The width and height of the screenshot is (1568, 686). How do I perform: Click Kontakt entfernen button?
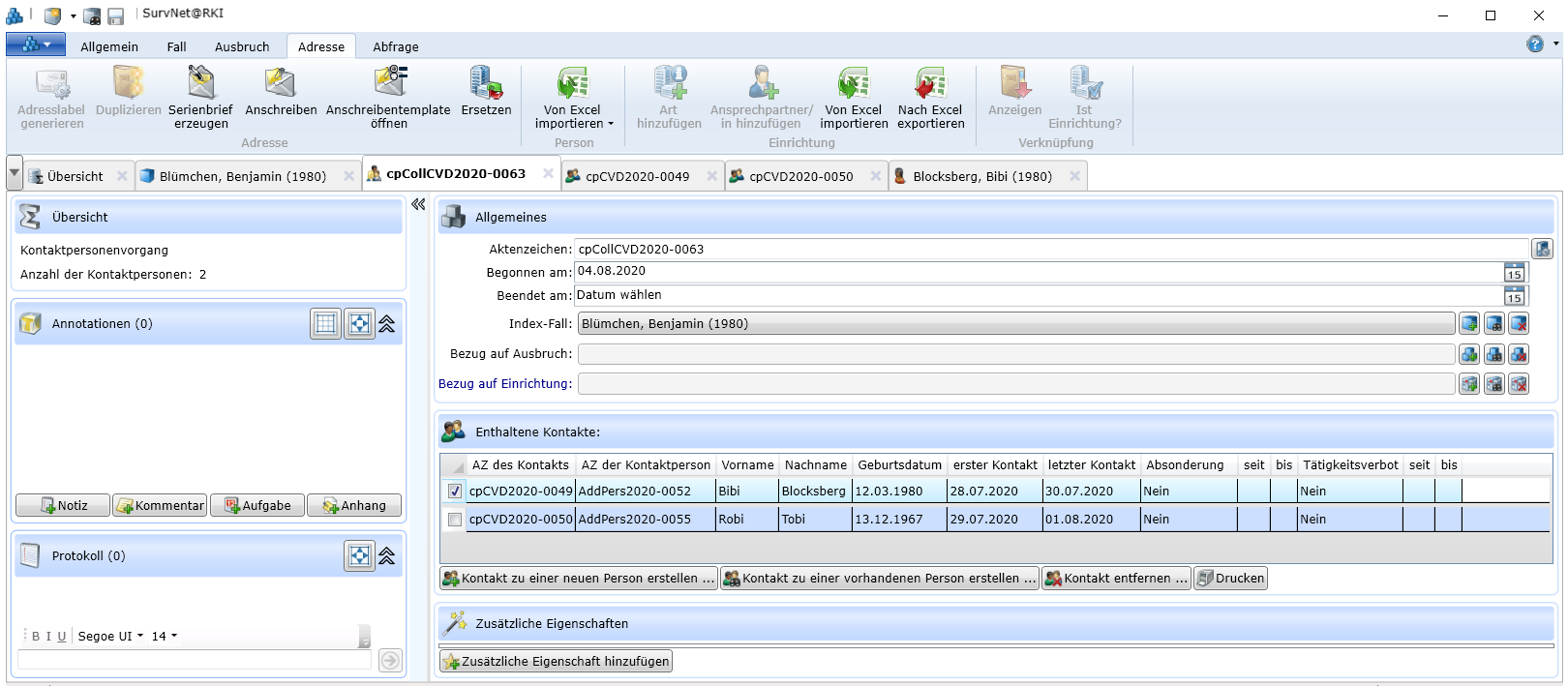[1116, 579]
